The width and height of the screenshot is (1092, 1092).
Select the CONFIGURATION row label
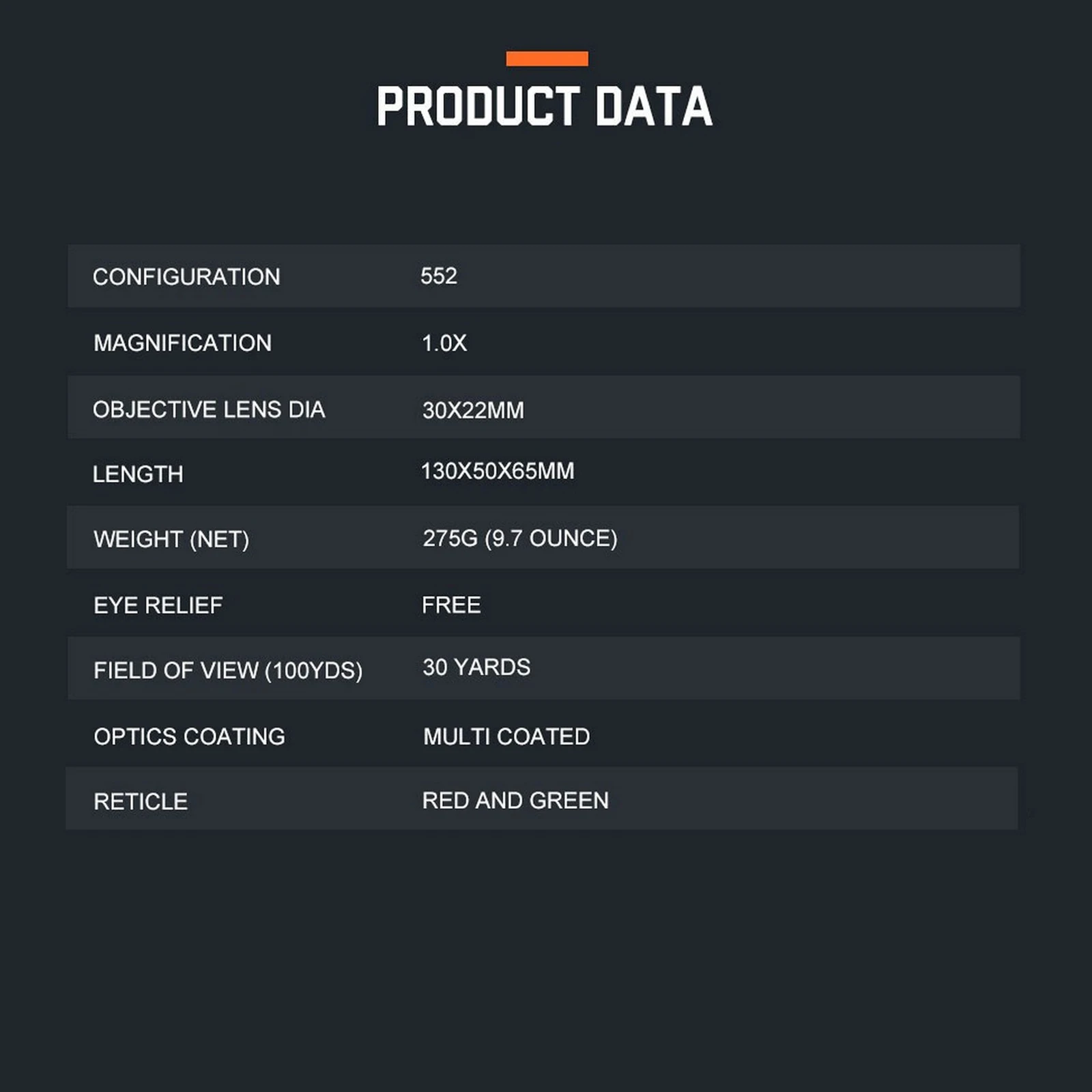(186, 276)
